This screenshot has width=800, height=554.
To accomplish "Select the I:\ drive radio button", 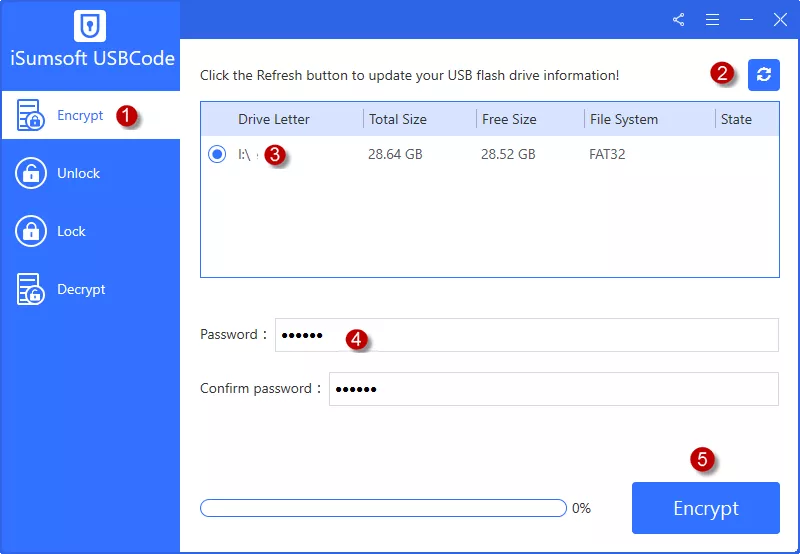I will coord(217,154).
